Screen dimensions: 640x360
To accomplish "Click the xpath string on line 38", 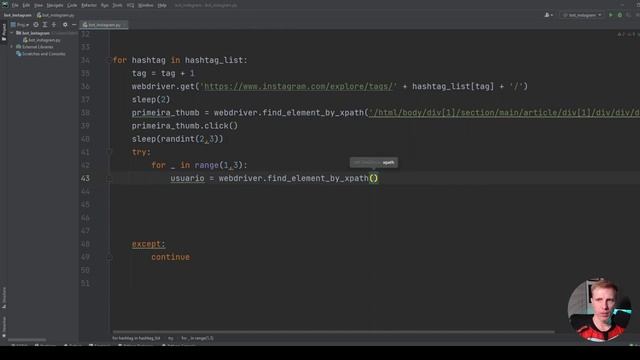I will (504, 113).
